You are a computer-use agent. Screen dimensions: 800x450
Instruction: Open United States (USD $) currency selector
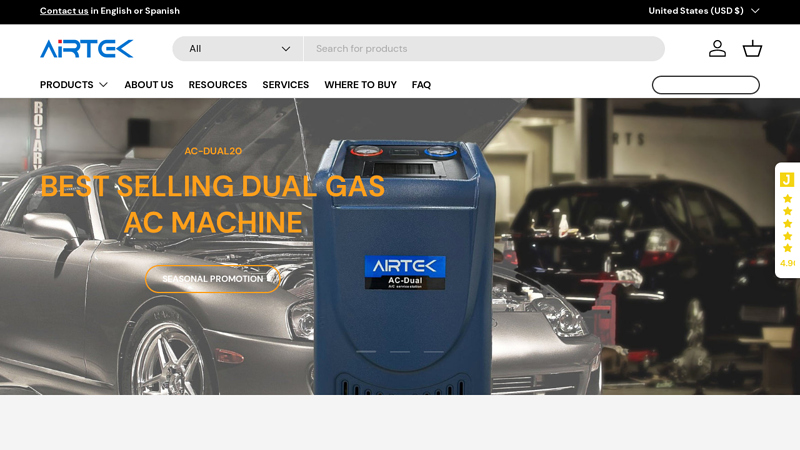tap(704, 11)
